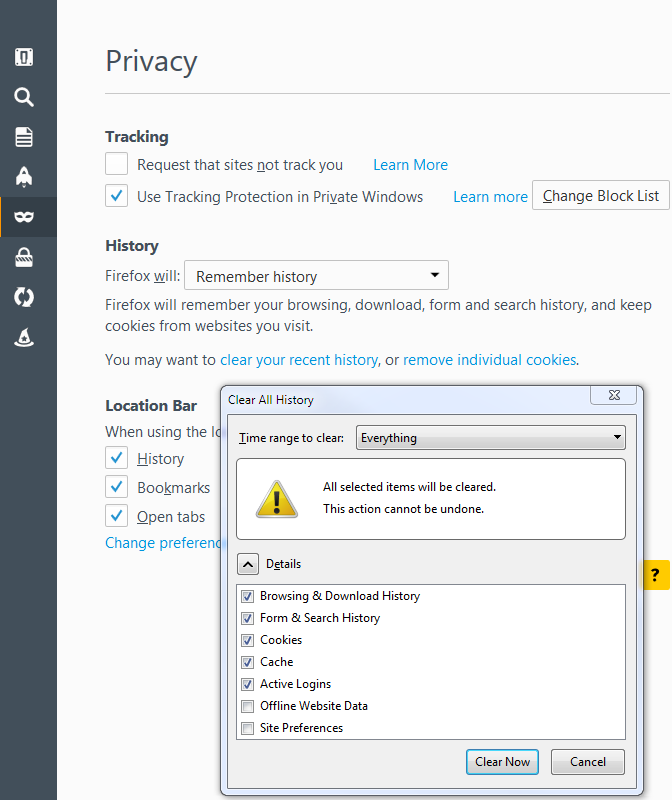Open the 'Time range to clear' dropdown
The image size is (672, 800).
pyautogui.click(x=490, y=438)
